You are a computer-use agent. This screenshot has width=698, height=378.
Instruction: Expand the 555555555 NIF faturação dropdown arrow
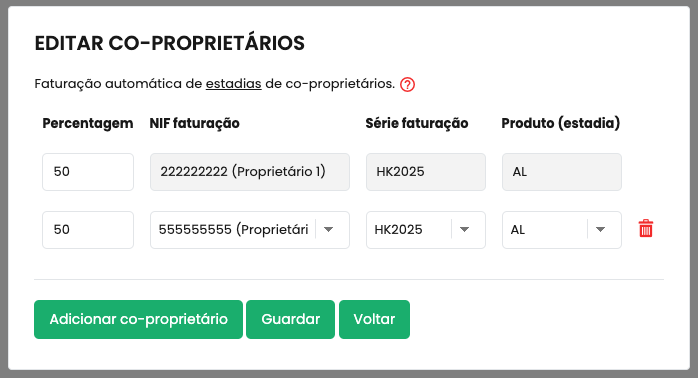[x=329, y=230]
